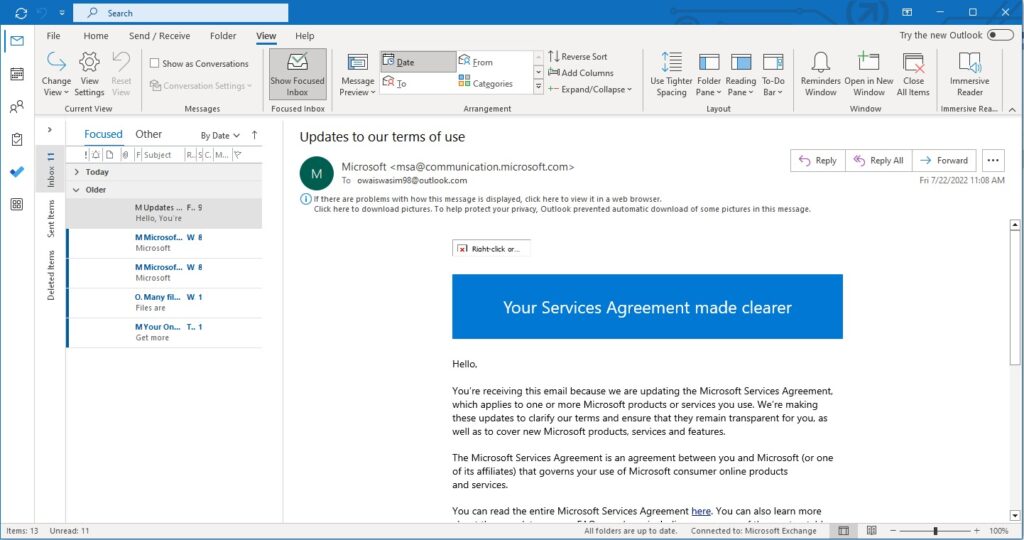Click Close All Items

pyautogui.click(x=913, y=74)
